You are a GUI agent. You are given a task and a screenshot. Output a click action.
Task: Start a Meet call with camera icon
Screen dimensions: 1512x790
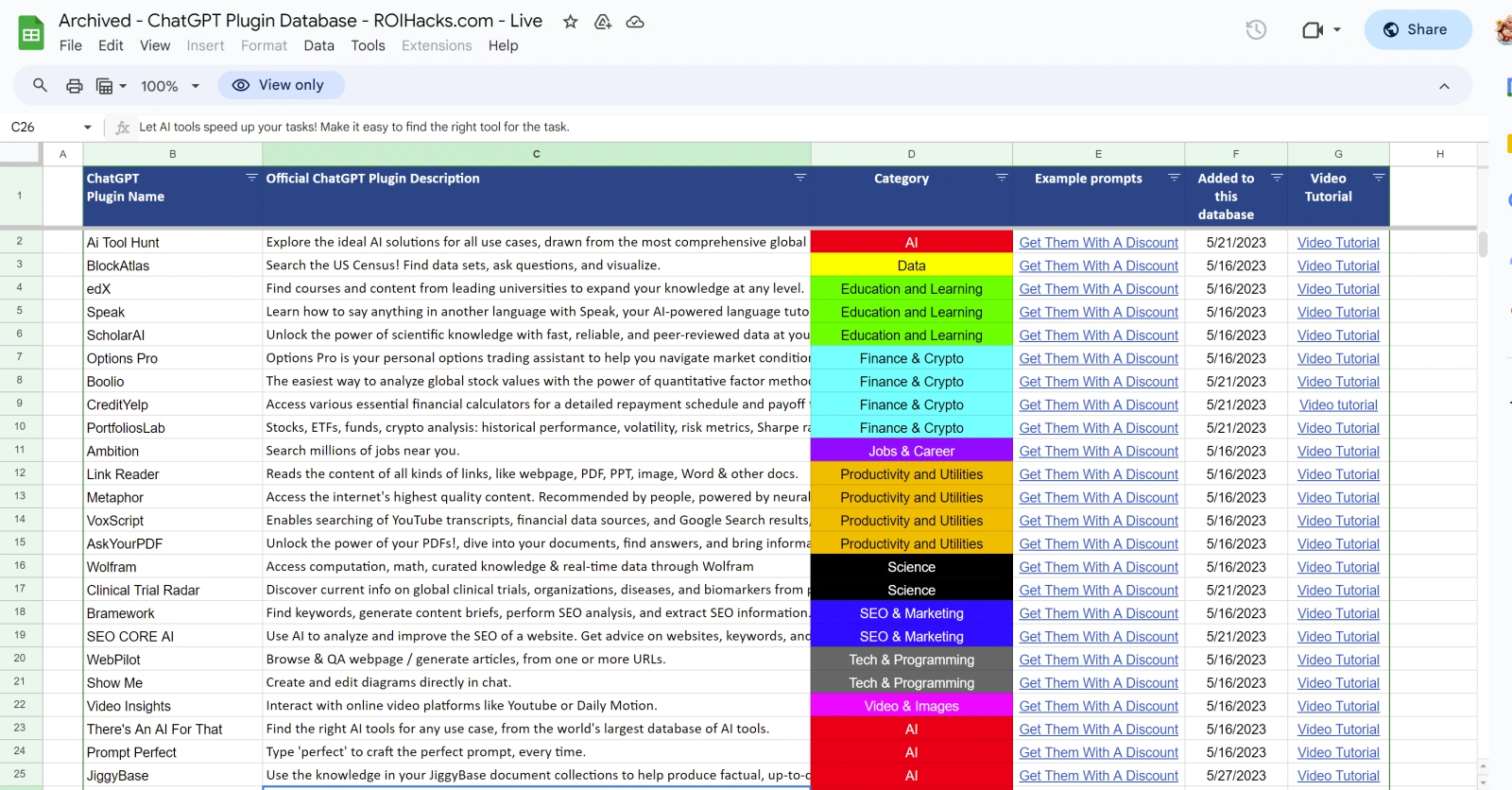tap(1312, 29)
